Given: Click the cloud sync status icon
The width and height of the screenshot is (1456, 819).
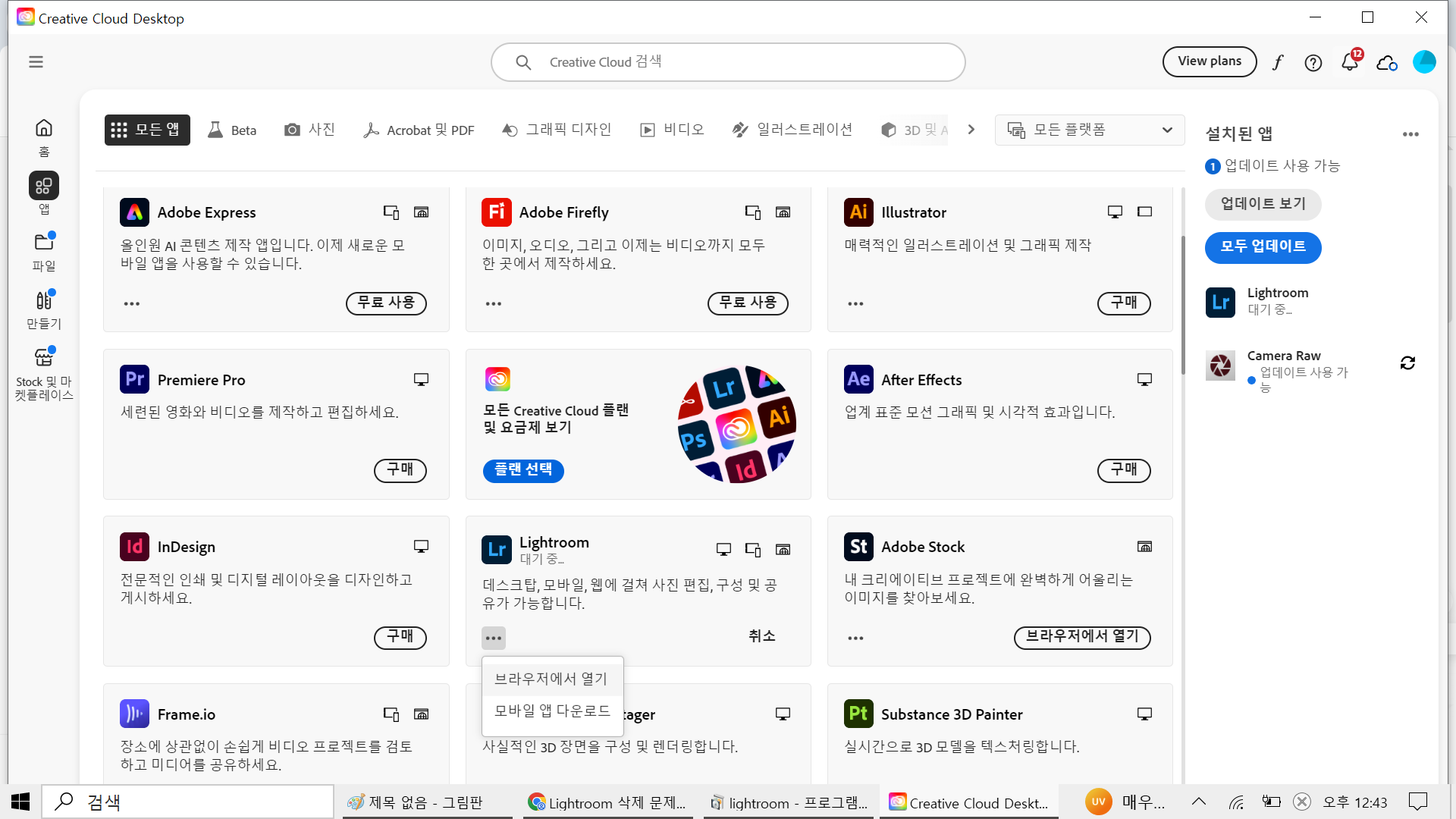Looking at the screenshot, I should point(1386,62).
